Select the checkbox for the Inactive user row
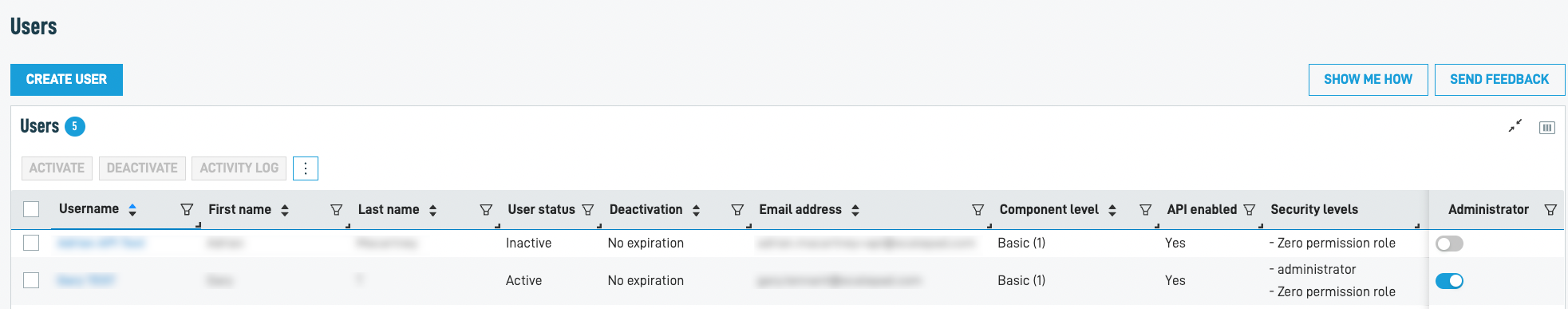This screenshot has width=1568, height=309. click(31, 243)
